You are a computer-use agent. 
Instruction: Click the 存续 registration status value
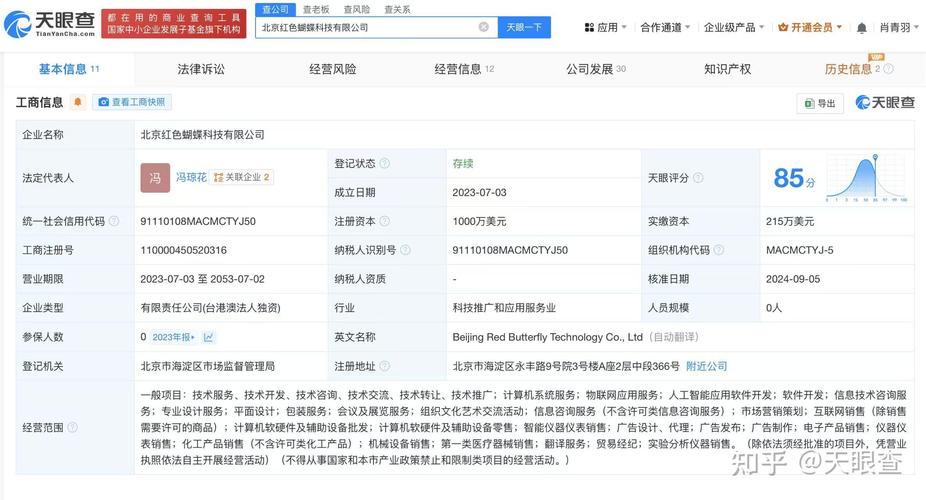(463, 164)
